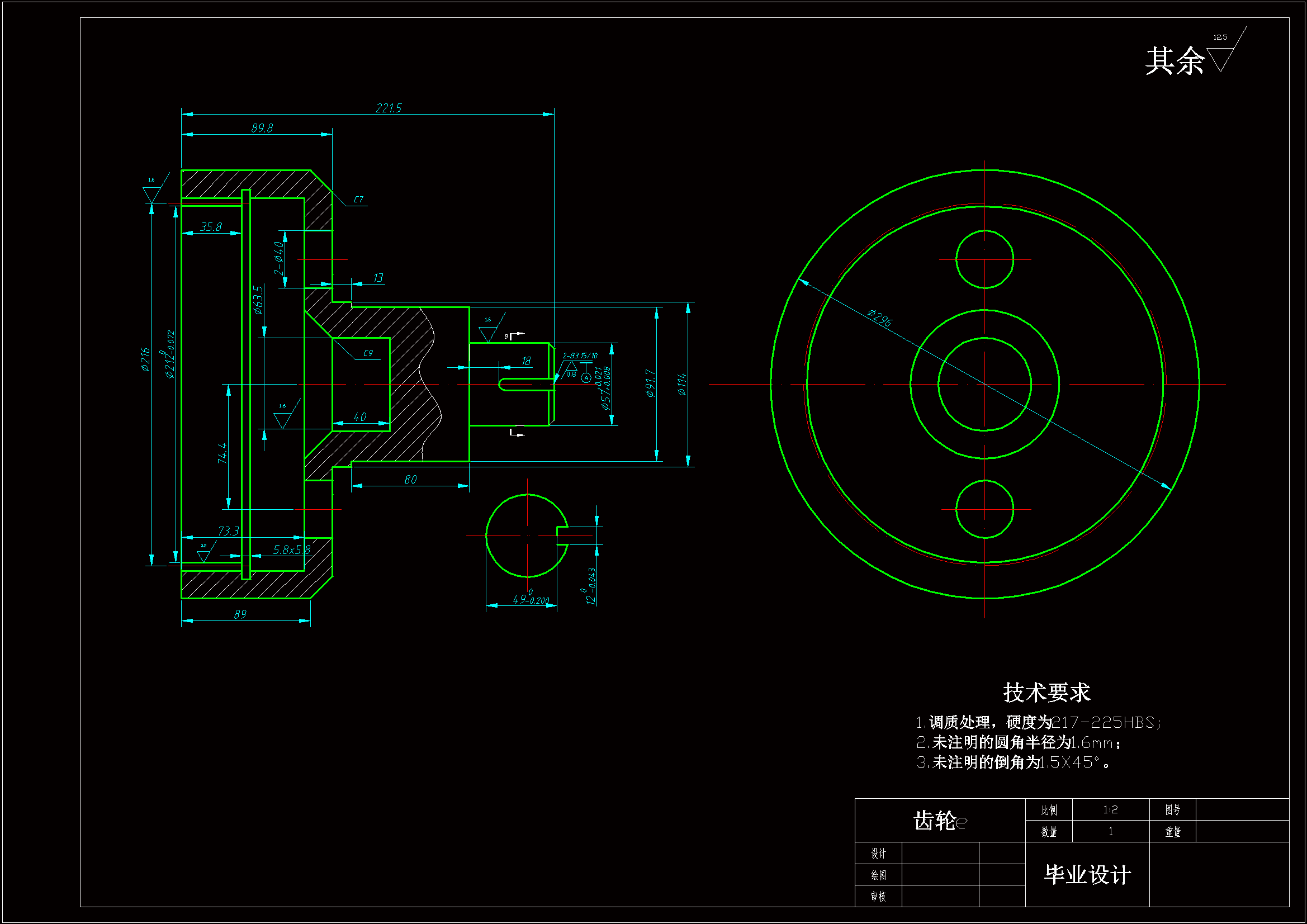Click the datum A circle symbol
This screenshot has height=924, width=1307.
586,378
